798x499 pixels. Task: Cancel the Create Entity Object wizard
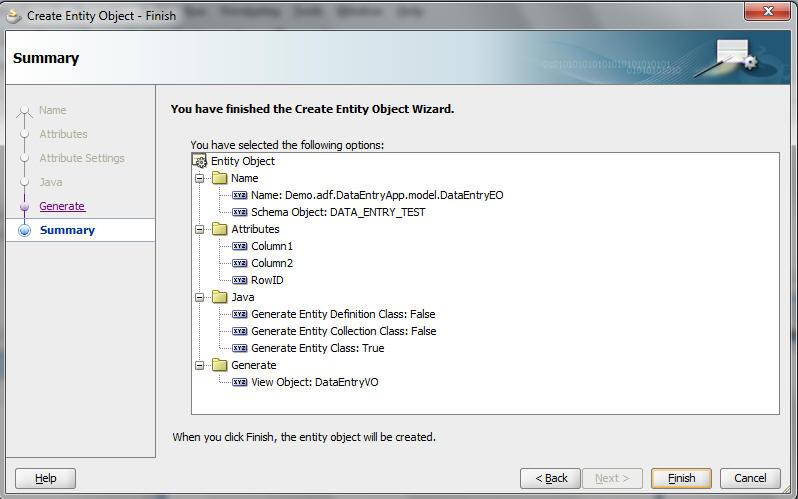click(750, 478)
